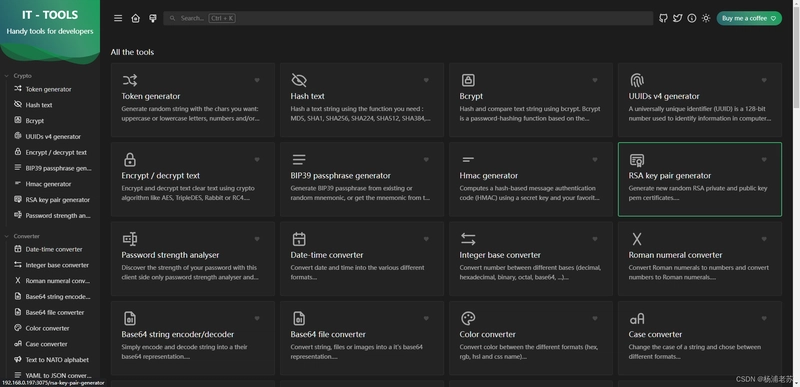Screen dimensions: 800x387
Task: Click the Token generator card shuffle icon
Action: click(x=130, y=80)
